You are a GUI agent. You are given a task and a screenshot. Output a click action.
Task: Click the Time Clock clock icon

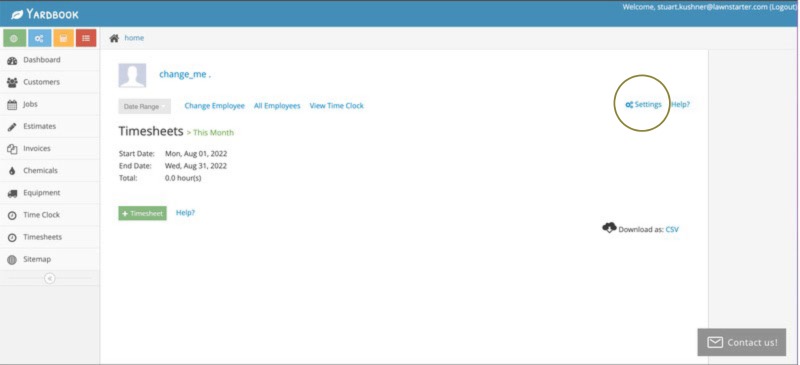(12, 215)
